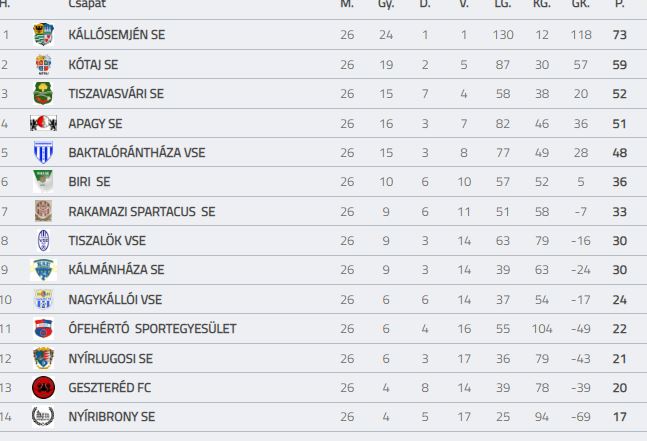647x441 pixels.
Task: Click the Biri SE green logo
Action: [x=43, y=182]
